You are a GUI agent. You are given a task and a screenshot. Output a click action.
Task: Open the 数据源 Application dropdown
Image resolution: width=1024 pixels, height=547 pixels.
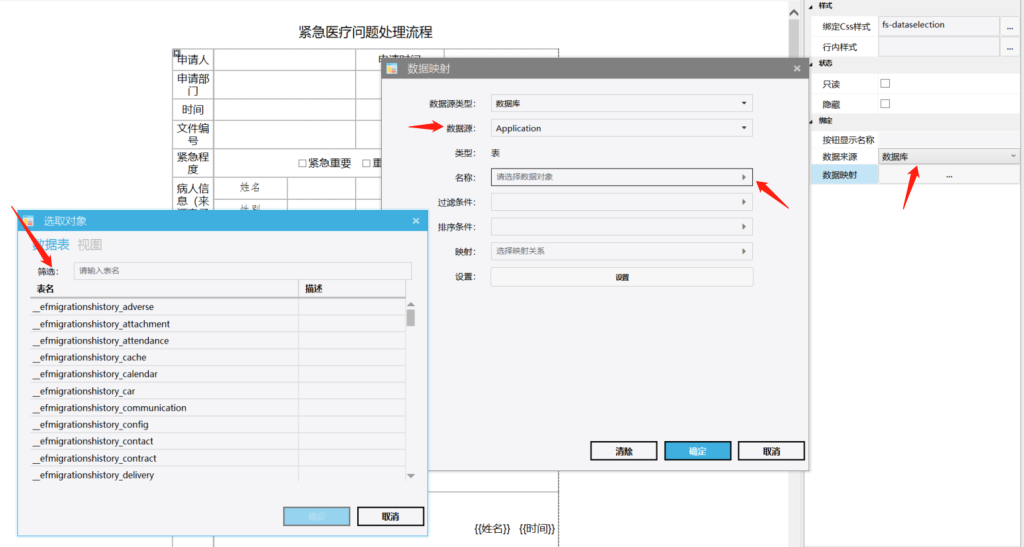click(x=621, y=128)
